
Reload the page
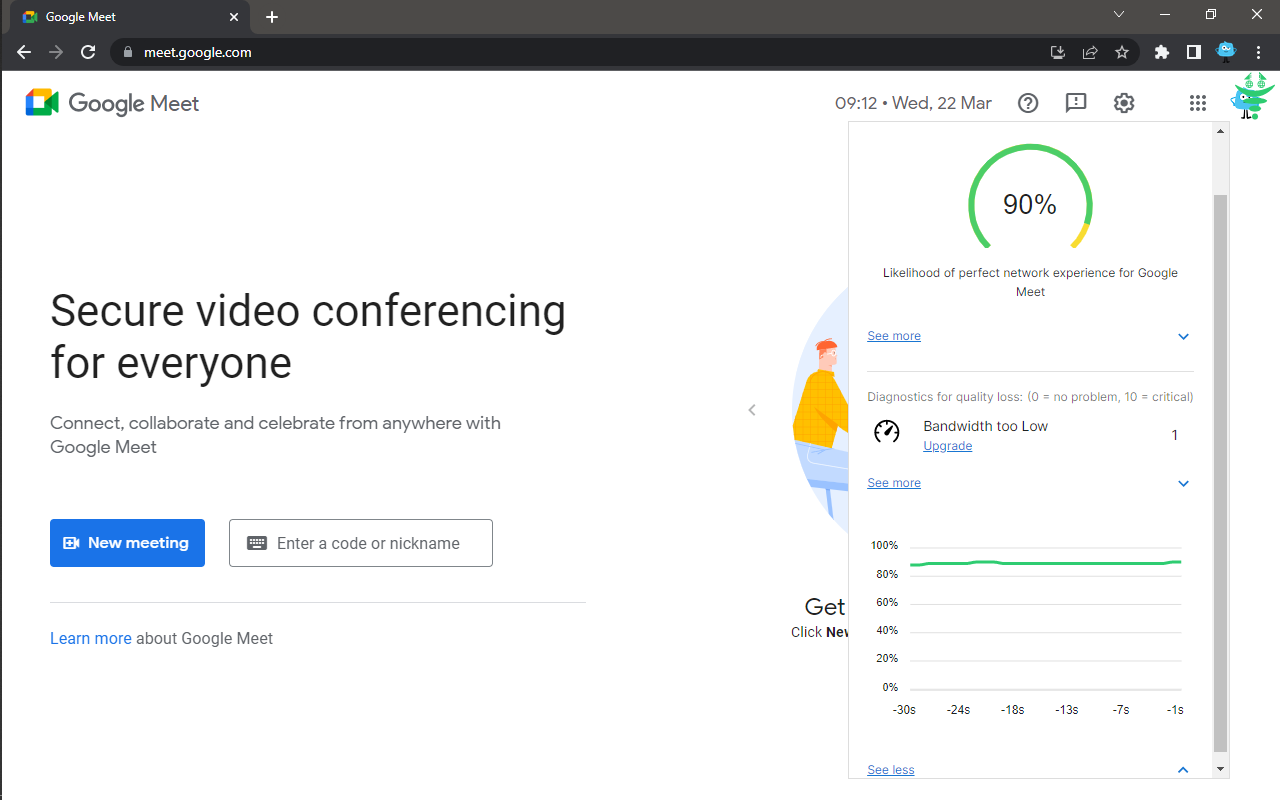88,52
